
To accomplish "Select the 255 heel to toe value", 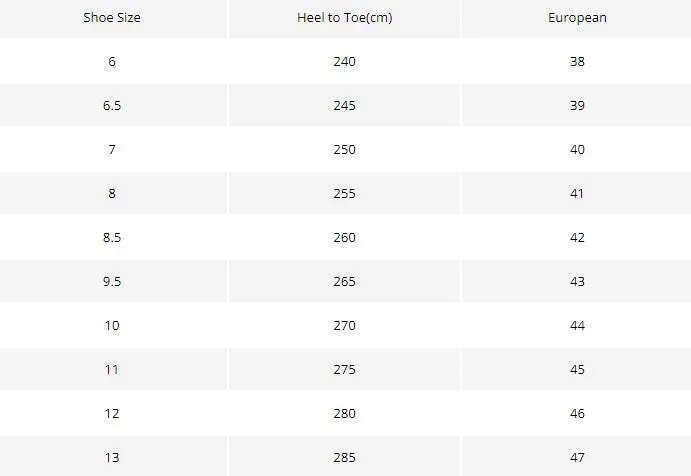I will (x=345, y=193).
